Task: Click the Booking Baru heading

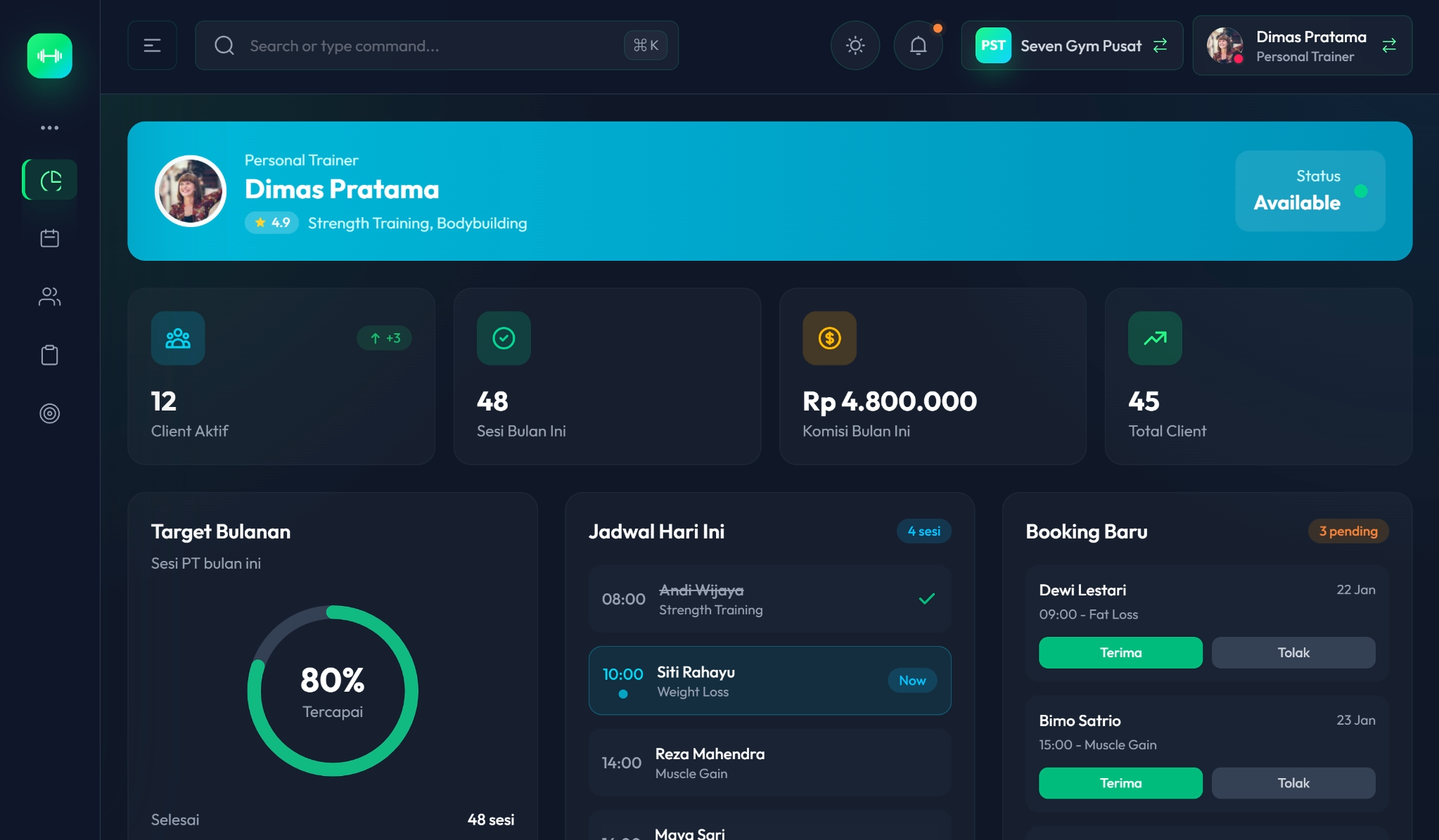Action: point(1086,532)
